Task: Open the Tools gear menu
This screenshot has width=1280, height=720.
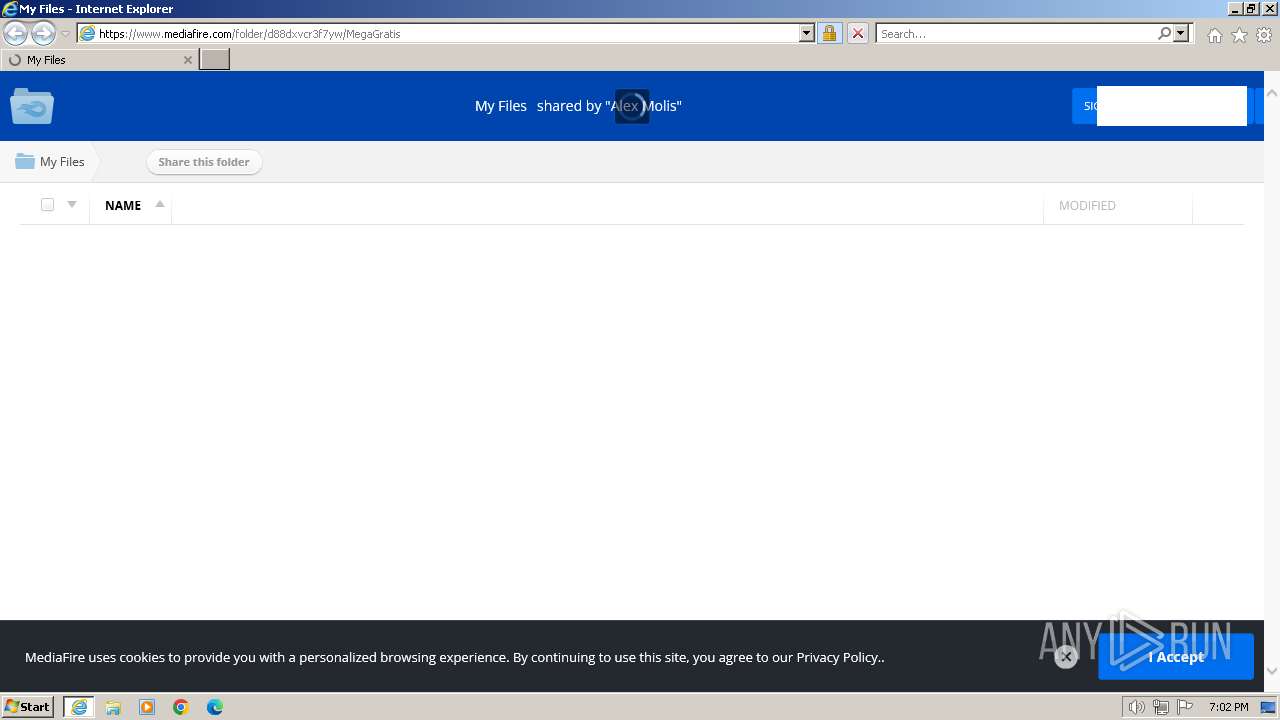Action: pyautogui.click(x=1264, y=35)
